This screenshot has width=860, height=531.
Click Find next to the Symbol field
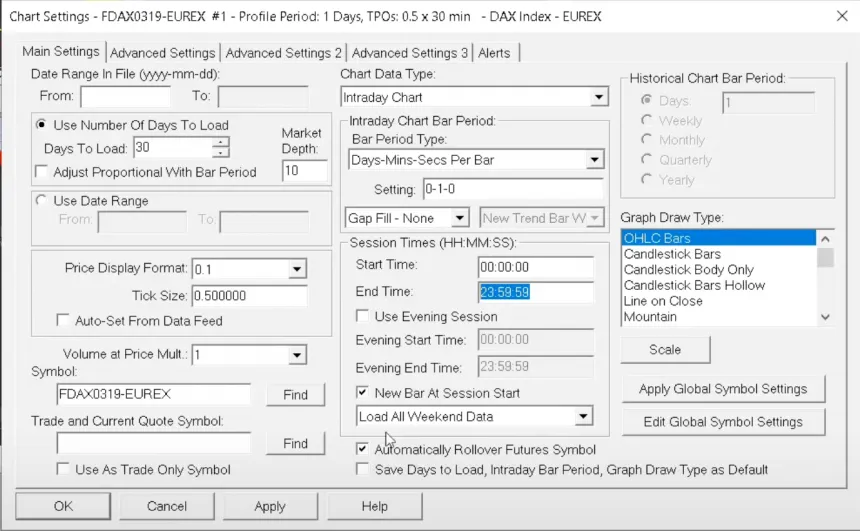pyautogui.click(x=295, y=395)
